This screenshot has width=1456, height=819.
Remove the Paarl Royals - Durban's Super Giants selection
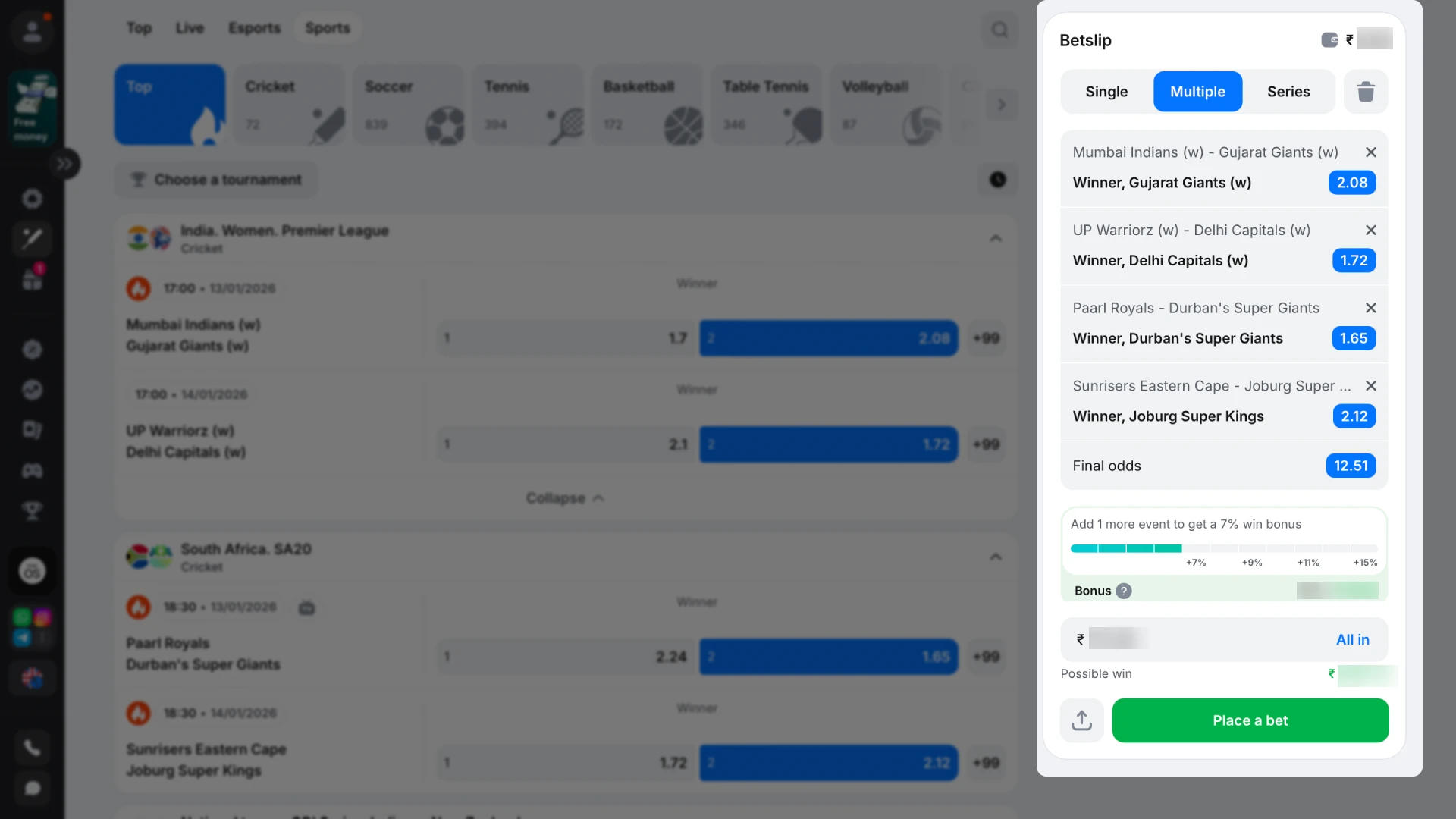pos(1370,308)
